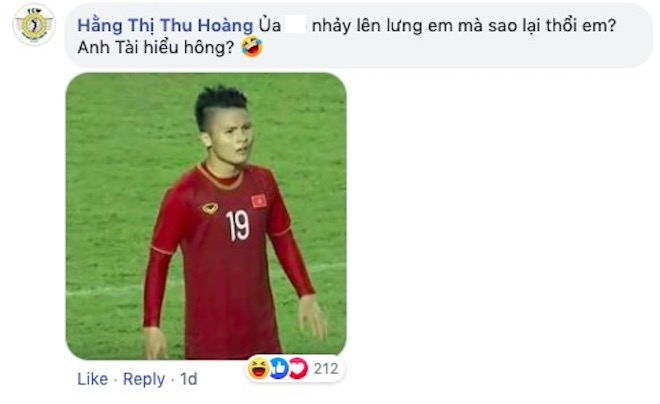Click the text 'Anh Tài hiểu hông?'
The image size is (660, 404).
pyautogui.click(x=156, y=47)
